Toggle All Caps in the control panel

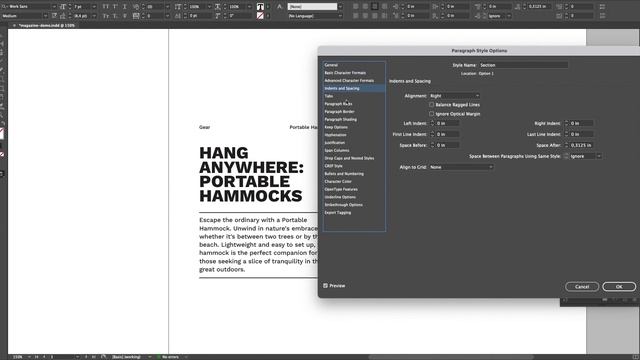tap(106, 7)
